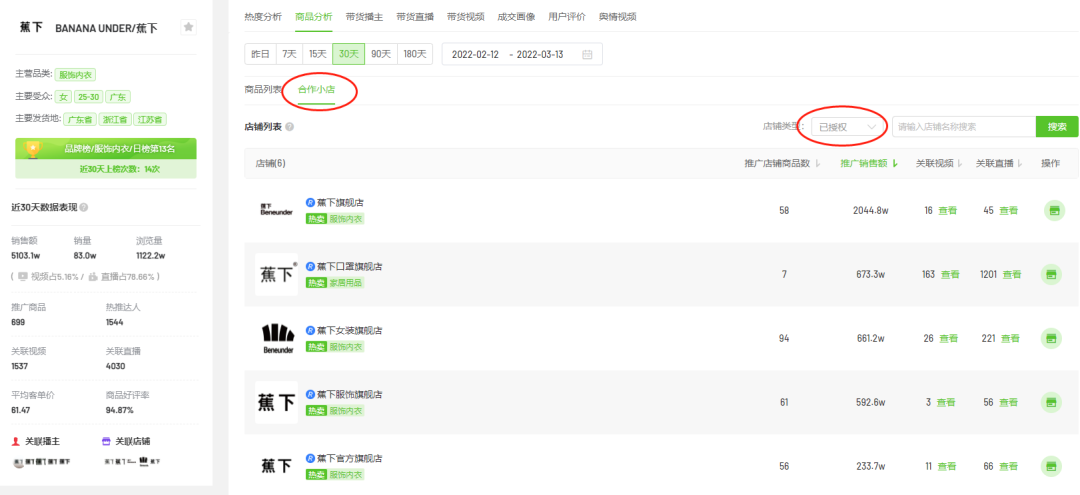Click the 蕉下官方旗舰店 logo thumbnail
Screen dimensions: 1080x495
tap(276, 466)
